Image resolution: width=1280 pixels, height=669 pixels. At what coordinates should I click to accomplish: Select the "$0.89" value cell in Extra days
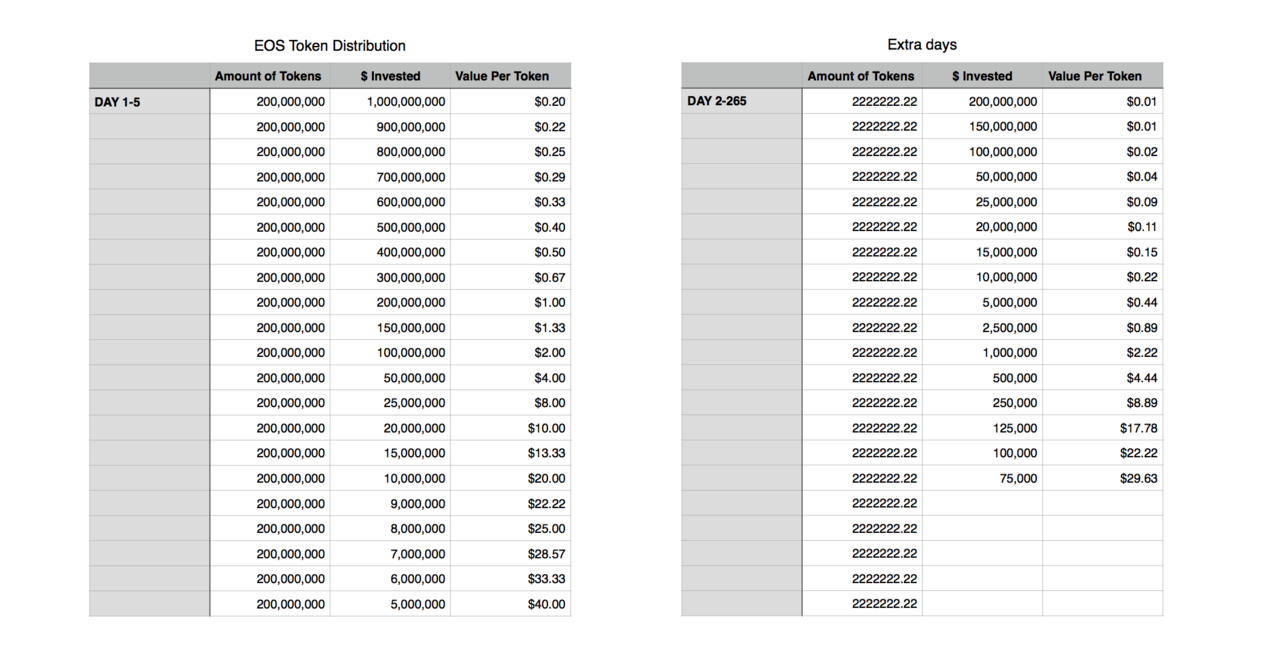tap(1102, 327)
